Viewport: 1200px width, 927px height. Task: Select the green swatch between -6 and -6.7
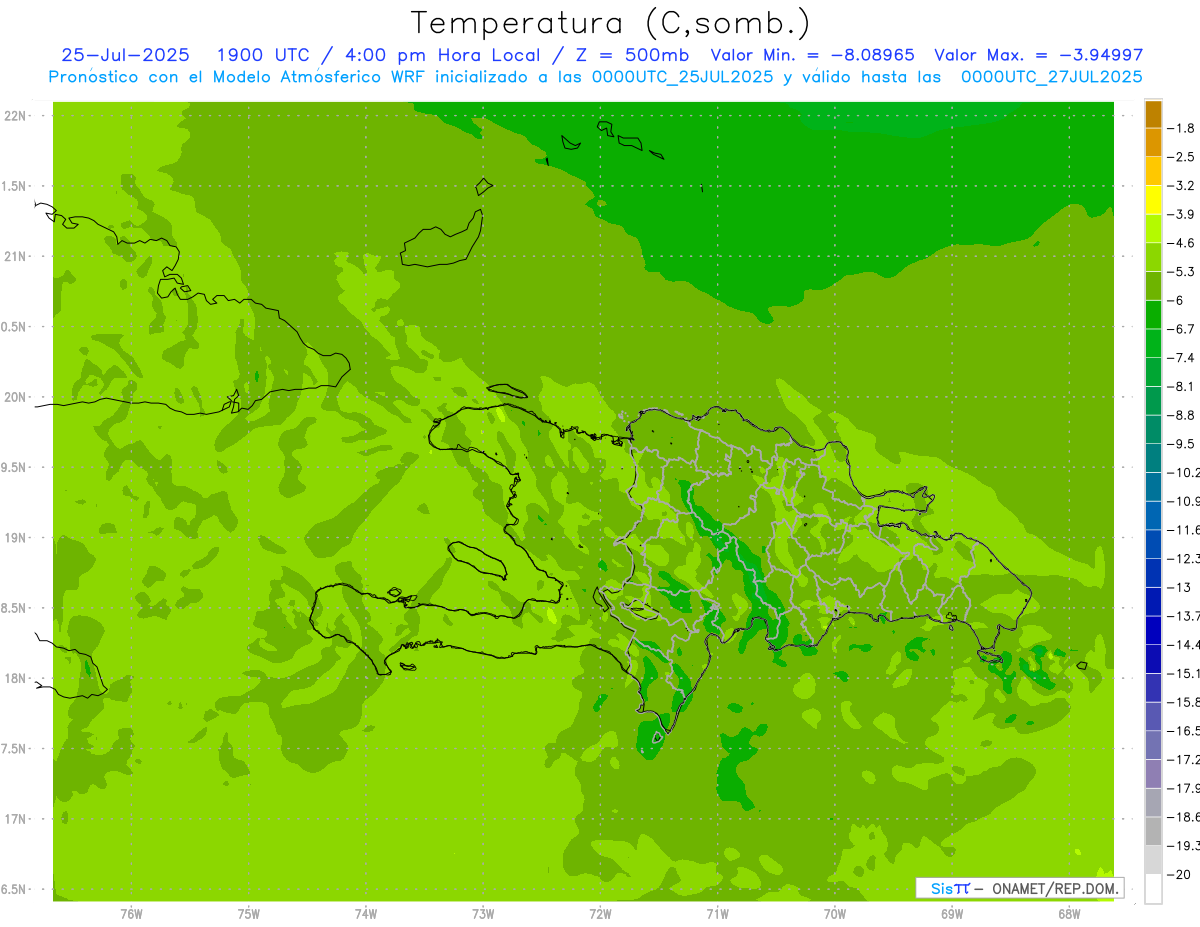click(1153, 314)
